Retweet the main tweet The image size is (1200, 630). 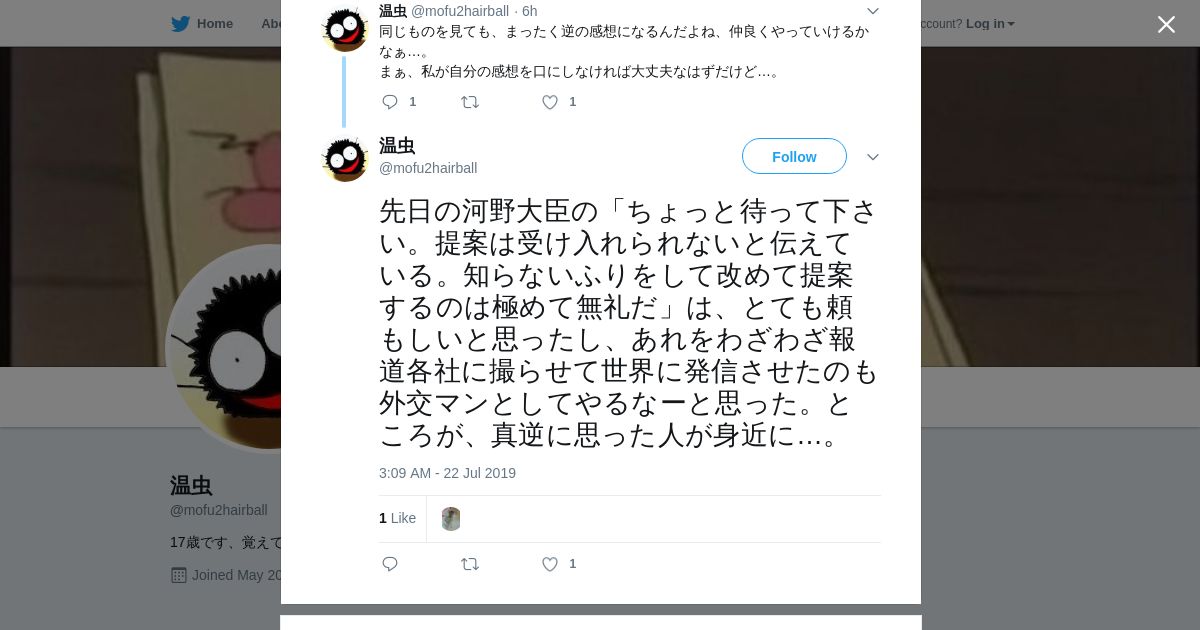pos(470,564)
